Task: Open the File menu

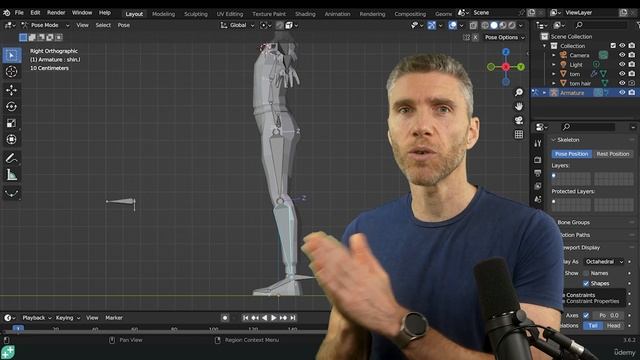Action: (x=19, y=13)
